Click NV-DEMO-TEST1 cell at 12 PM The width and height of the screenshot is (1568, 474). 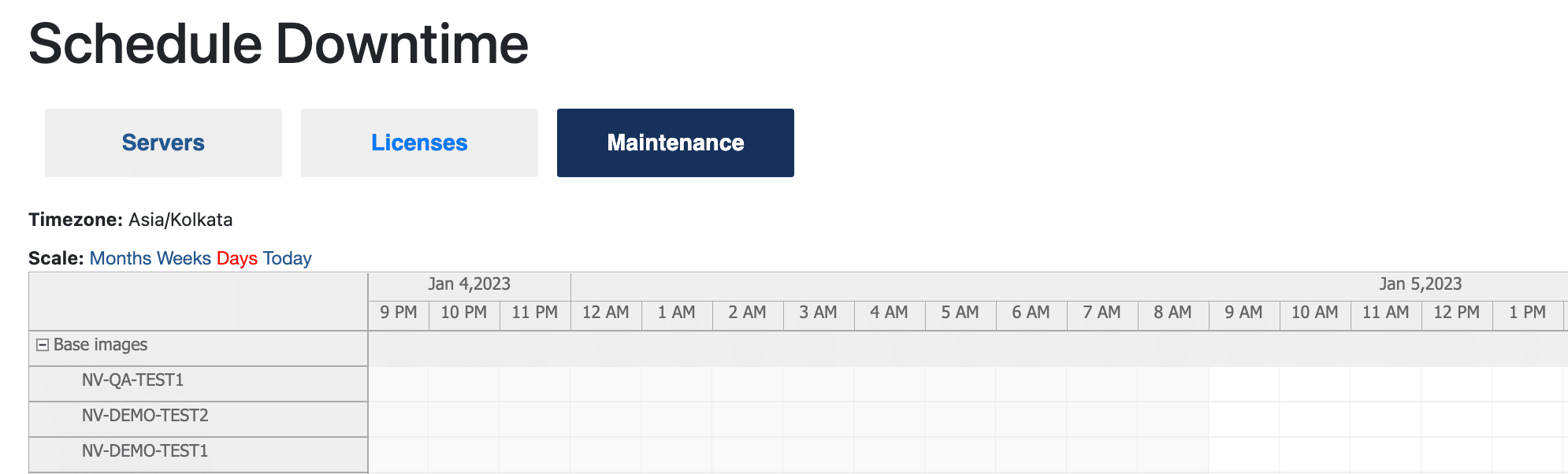click(x=1456, y=454)
